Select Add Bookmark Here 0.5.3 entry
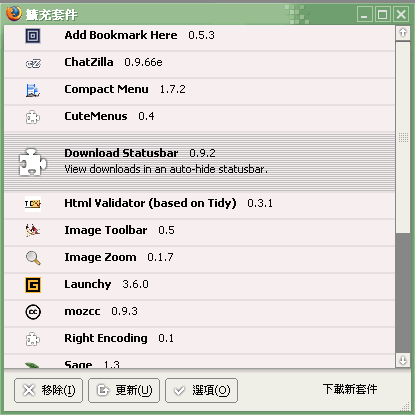This screenshot has height=415, width=415. 199,38
